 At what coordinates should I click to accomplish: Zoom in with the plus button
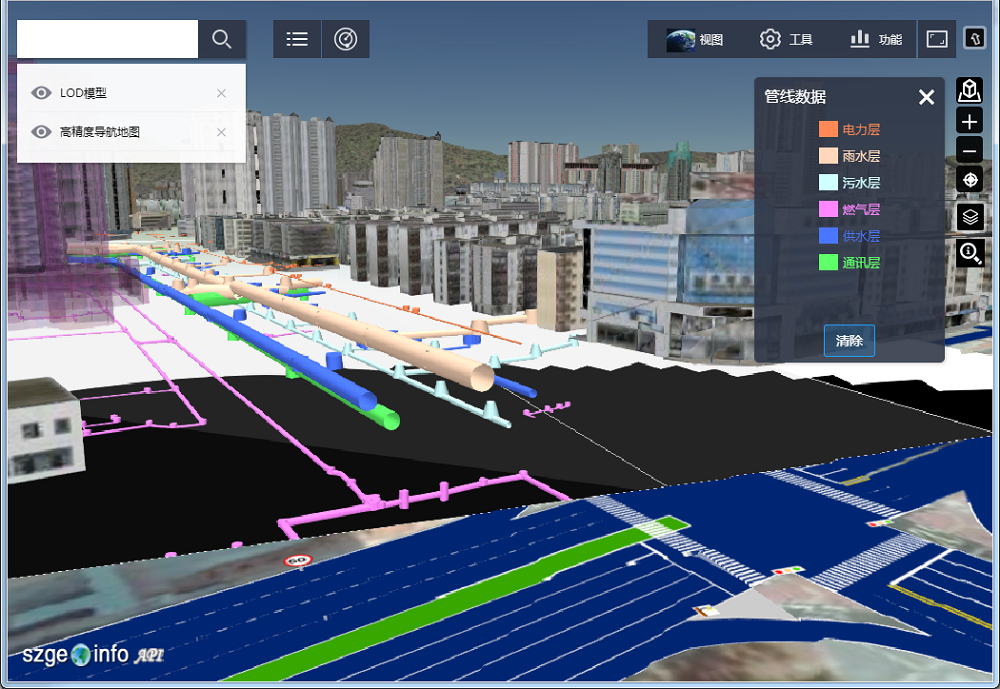pyautogui.click(x=969, y=122)
